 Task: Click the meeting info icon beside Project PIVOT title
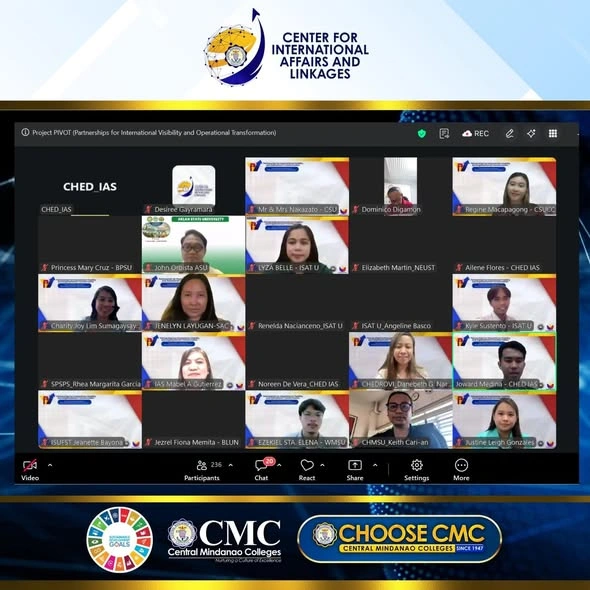click(25, 132)
